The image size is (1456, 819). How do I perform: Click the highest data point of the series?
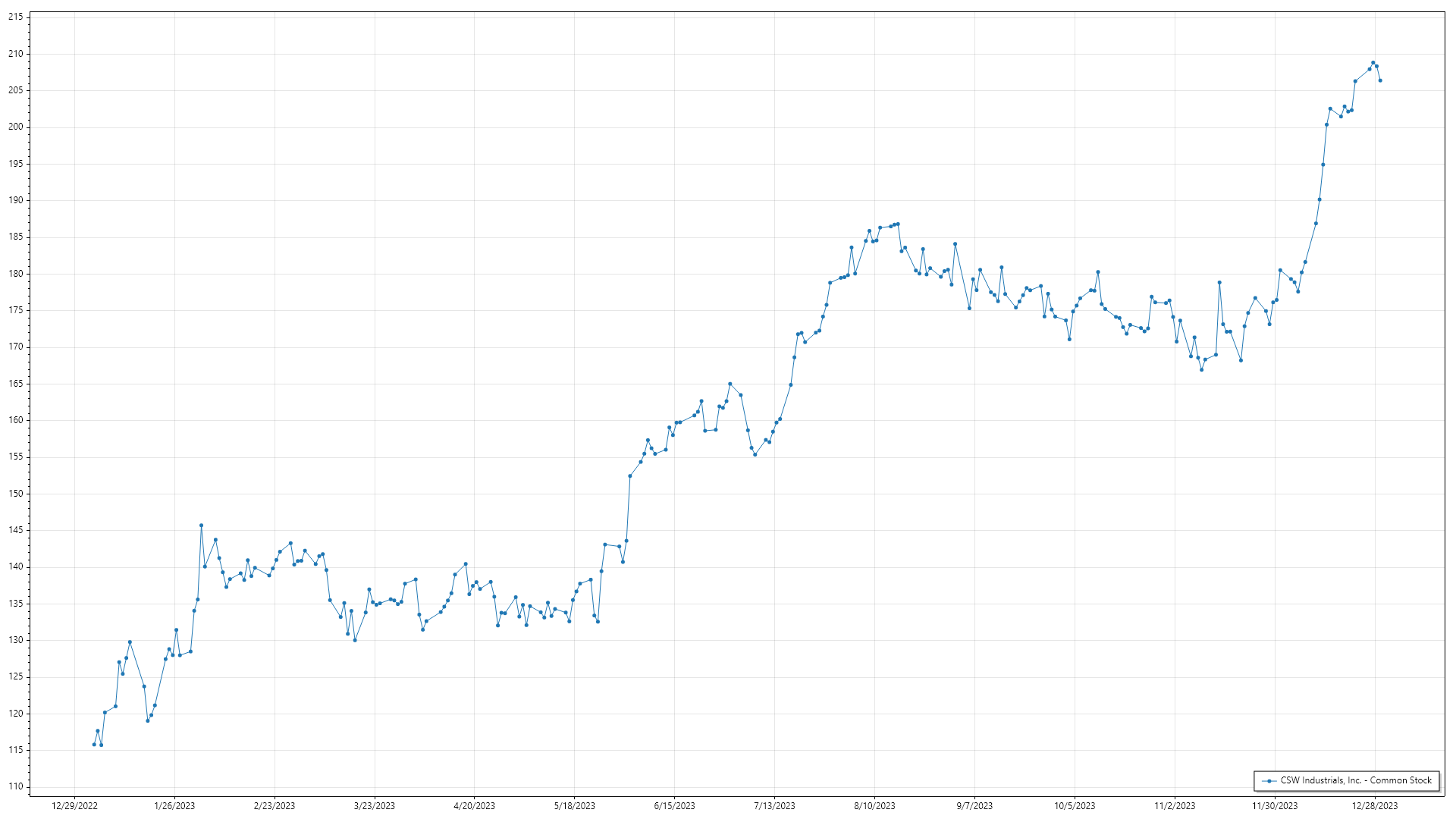[1373, 63]
